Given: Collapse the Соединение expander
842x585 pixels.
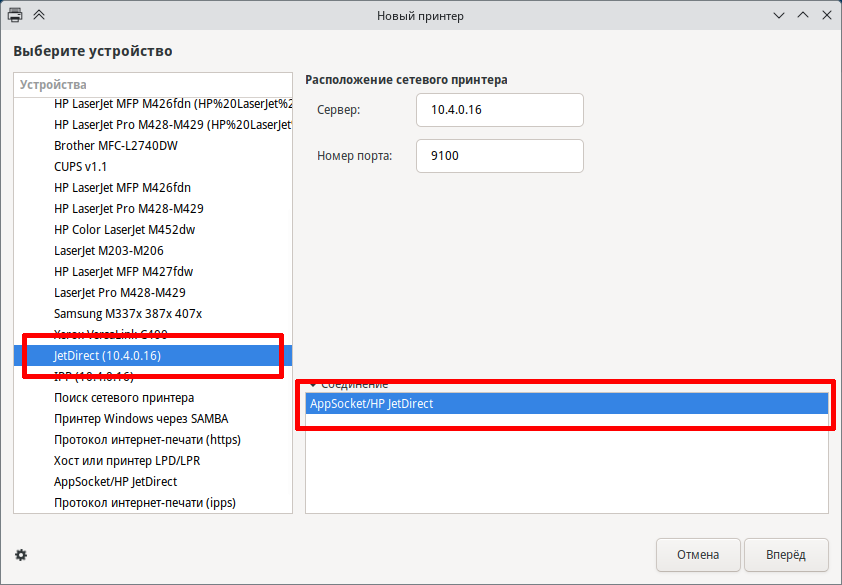Looking at the screenshot, I should pos(313,384).
